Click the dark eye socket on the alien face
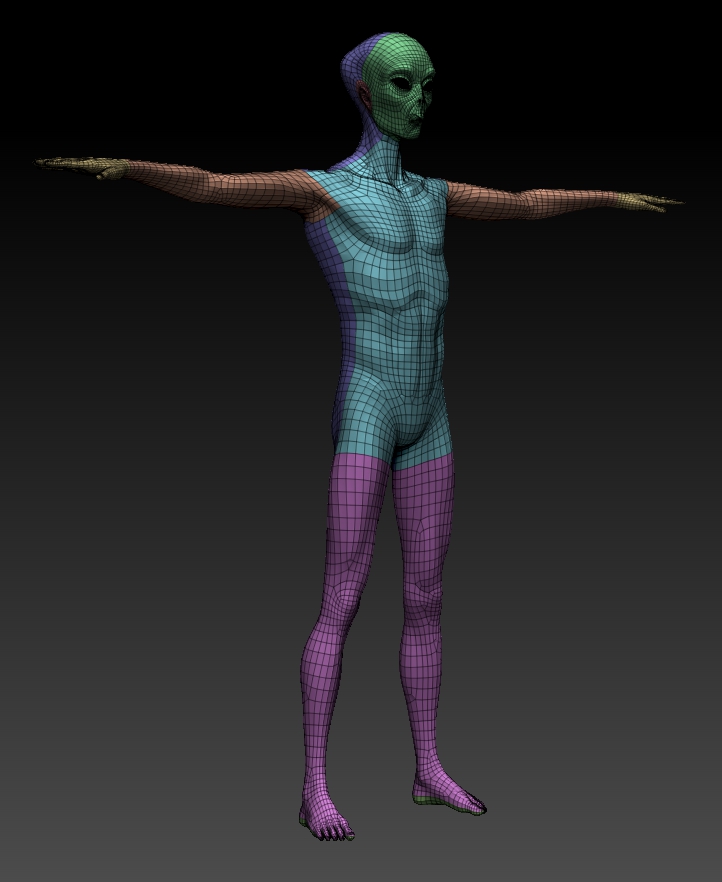 pos(400,82)
